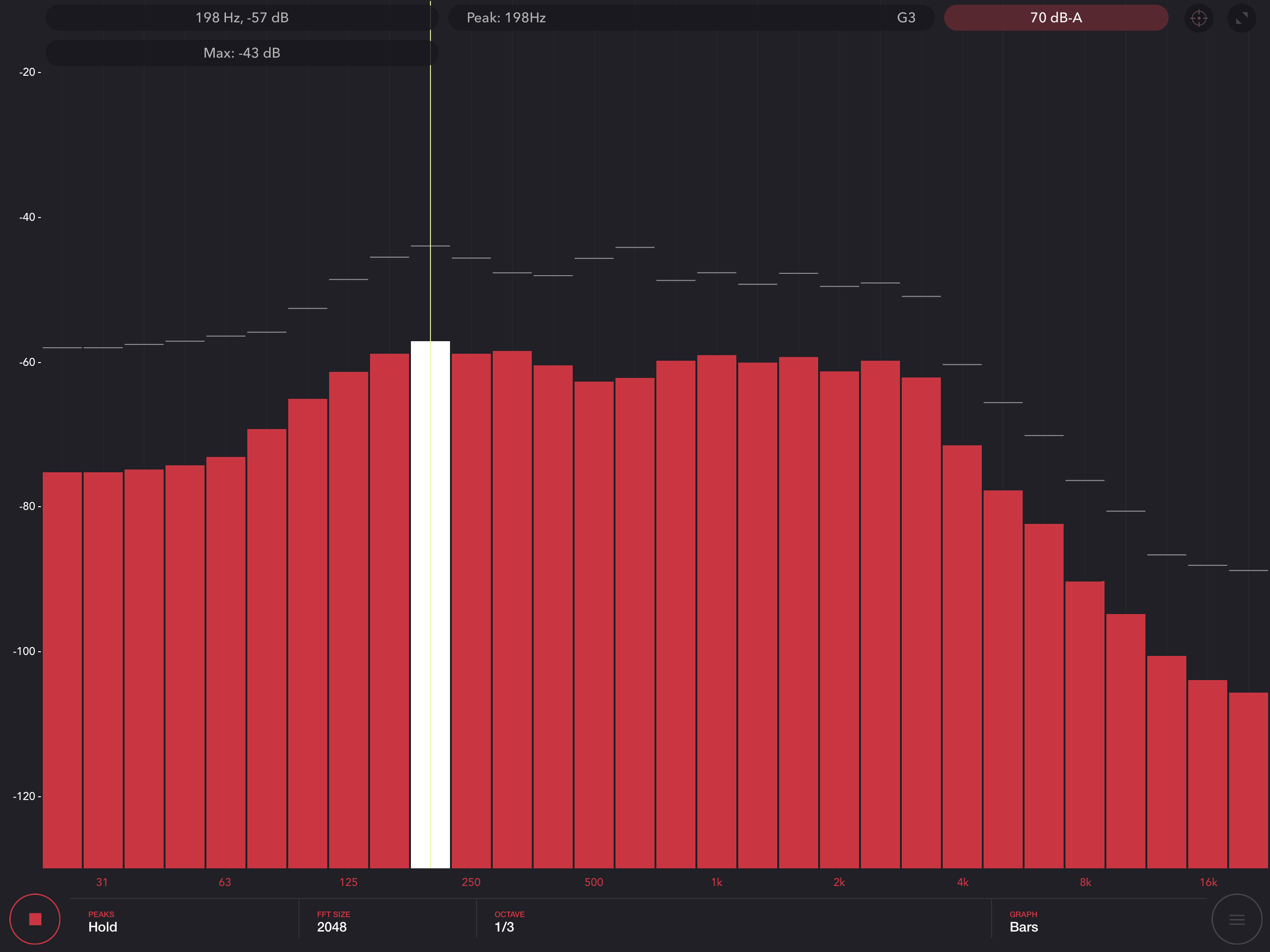Click the Peak: 198Hz readout
The width and height of the screenshot is (1270, 952).
506,18
